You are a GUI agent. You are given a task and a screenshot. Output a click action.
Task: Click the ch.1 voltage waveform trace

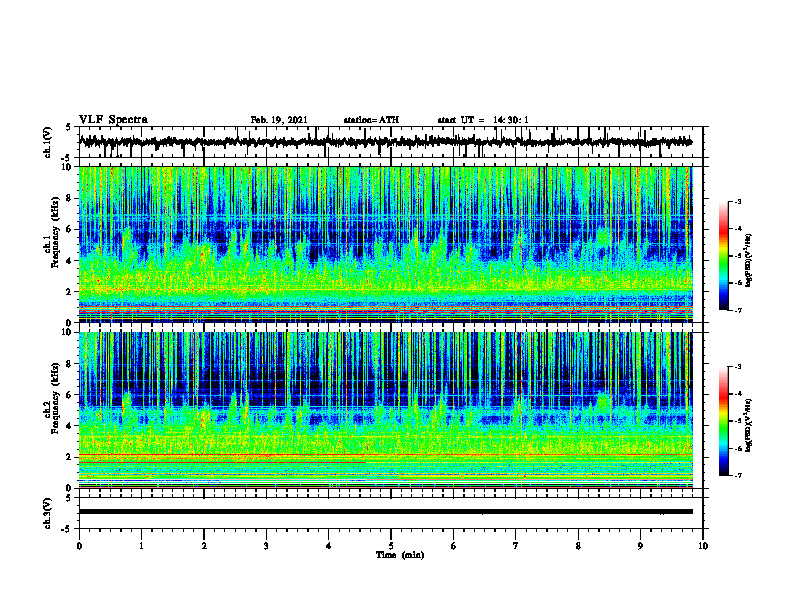coord(385,142)
